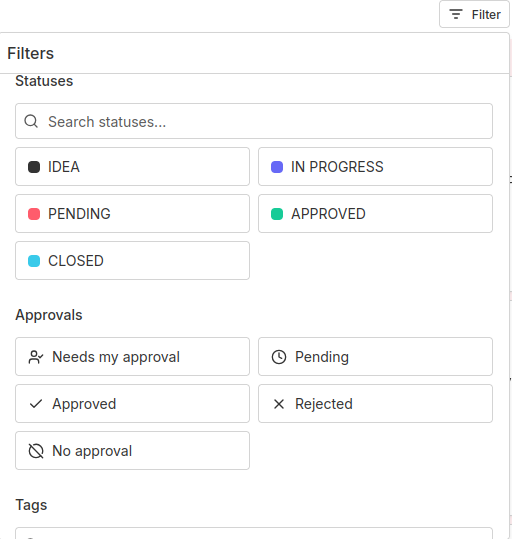512x539 pixels.
Task: Focus the Search statuses input field
Action: tap(254, 121)
